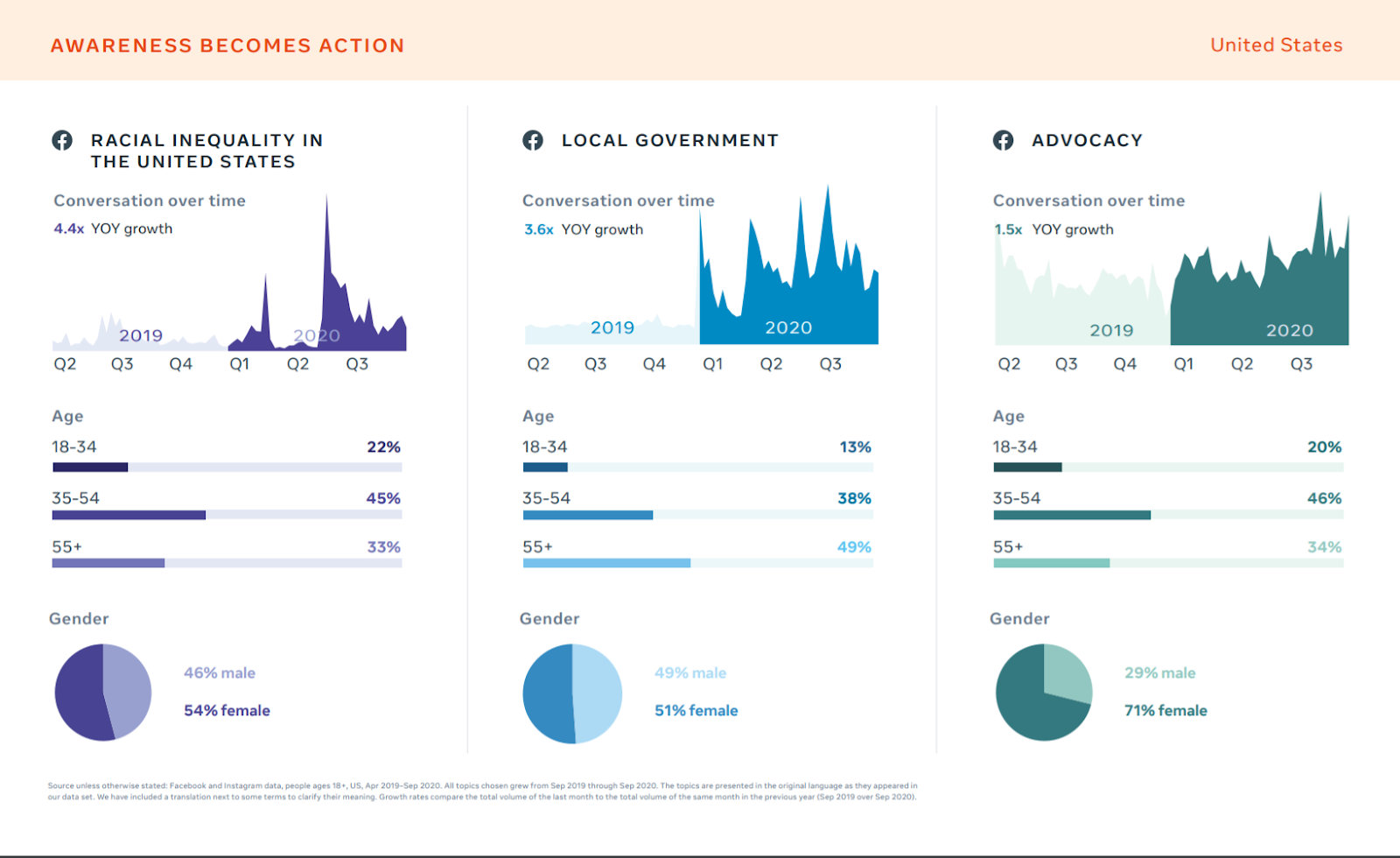This screenshot has height=858, width=1400.
Task: Click the Facebook icon beside Racial Inequality heading
Action: pyautogui.click(x=61, y=139)
